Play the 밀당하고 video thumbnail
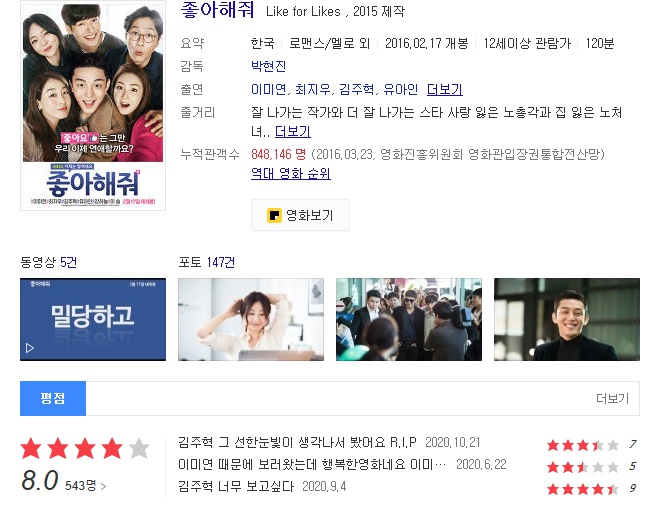The image size is (660, 508). (93, 319)
